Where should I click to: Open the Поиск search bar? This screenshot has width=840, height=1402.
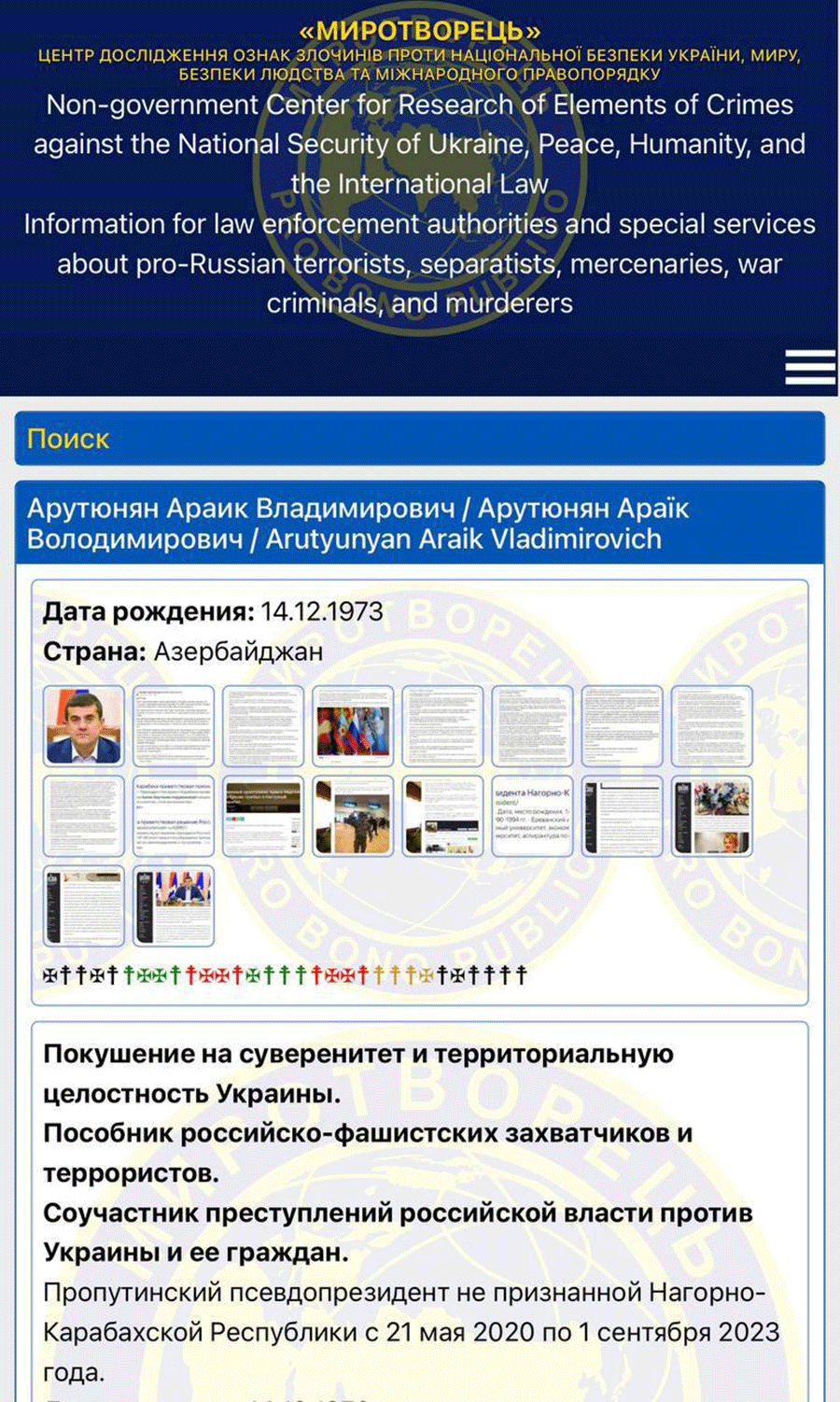[x=420, y=438]
